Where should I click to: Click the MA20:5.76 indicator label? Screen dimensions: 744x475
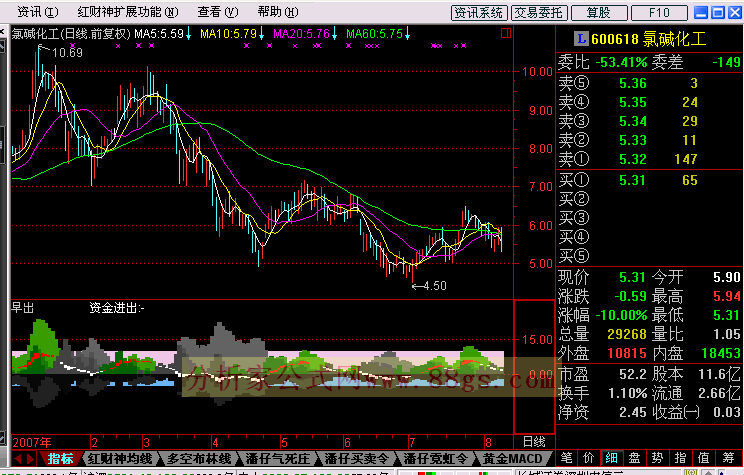[x=301, y=34]
